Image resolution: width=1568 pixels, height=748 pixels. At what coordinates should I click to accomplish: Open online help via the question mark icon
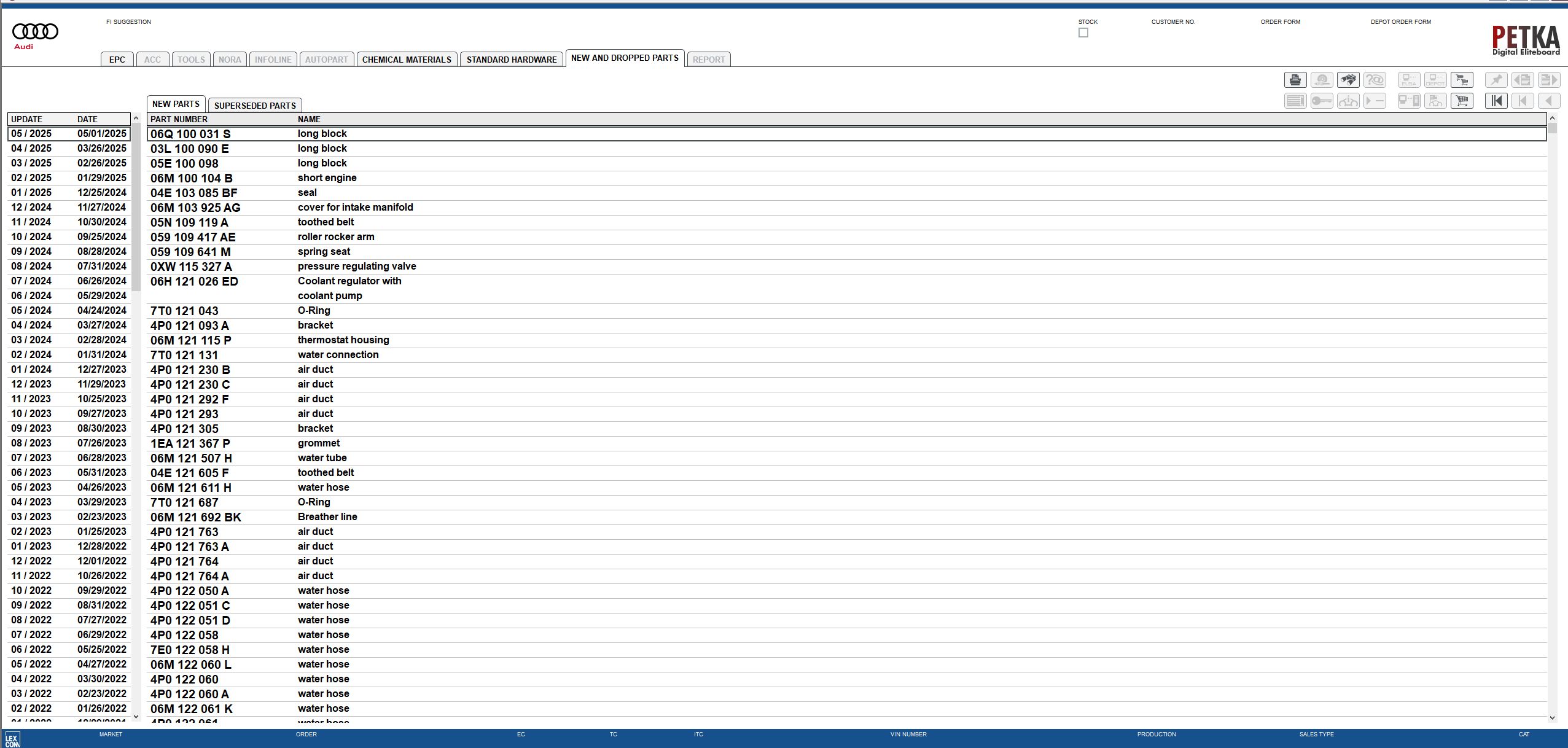pyautogui.click(x=1375, y=79)
